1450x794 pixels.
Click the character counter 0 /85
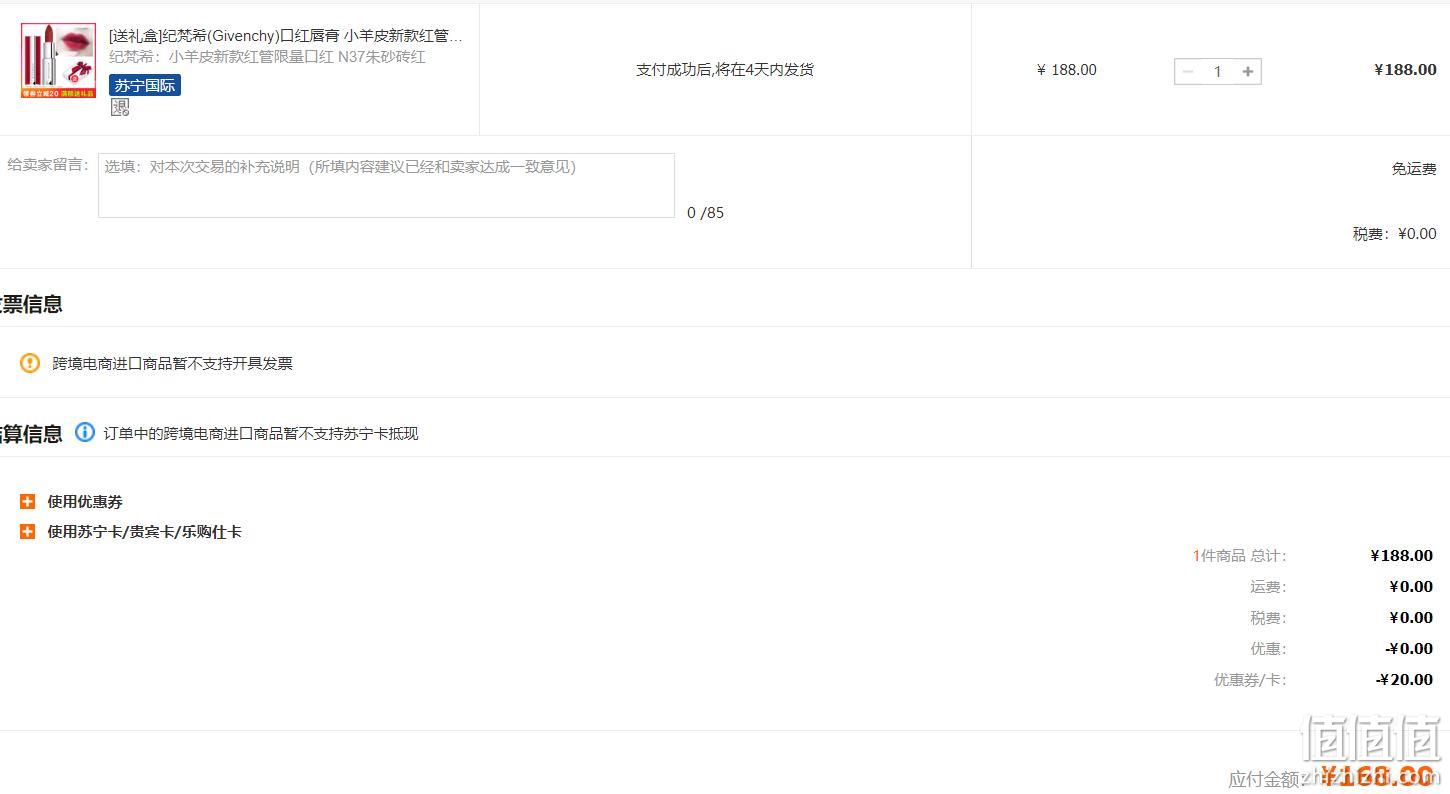tap(705, 213)
